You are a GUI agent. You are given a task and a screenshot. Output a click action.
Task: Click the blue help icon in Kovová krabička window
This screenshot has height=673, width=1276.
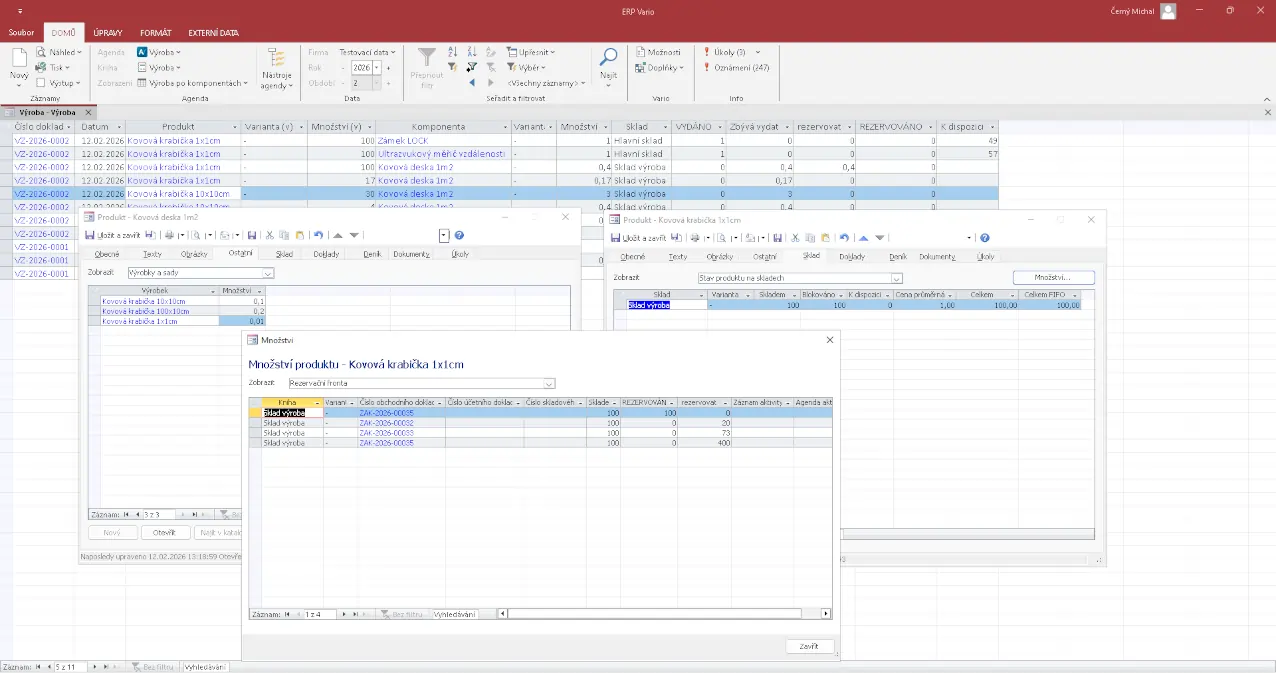(985, 238)
